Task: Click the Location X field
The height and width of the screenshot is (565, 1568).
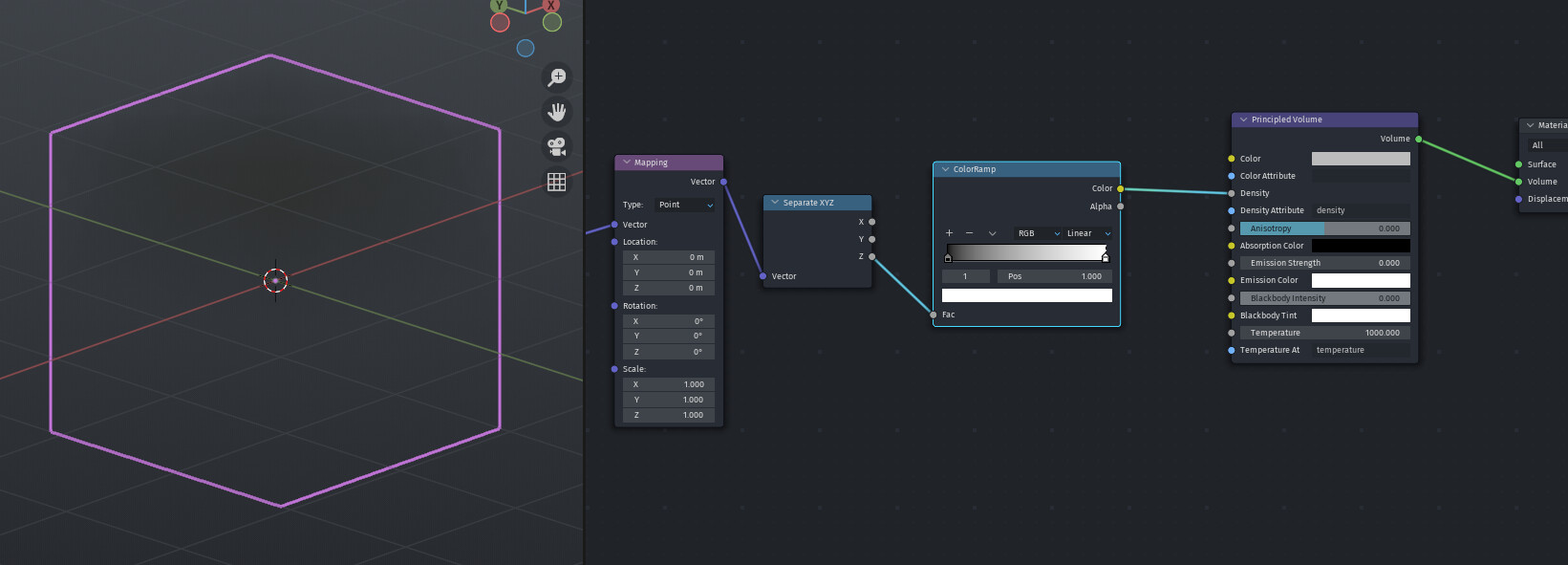Action: (669, 257)
